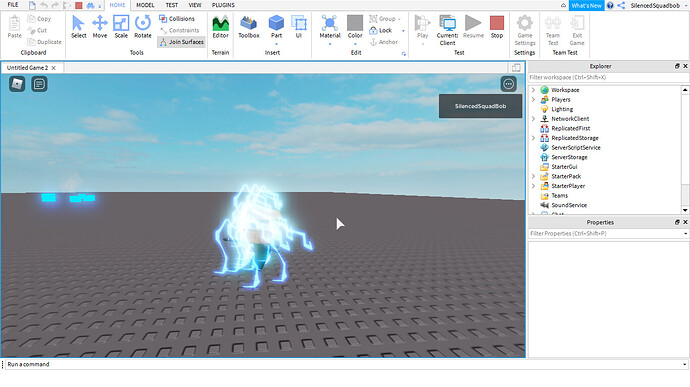The width and height of the screenshot is (690, 387).
Task: Open the help question mark icon
Action: tap(610, 5)
